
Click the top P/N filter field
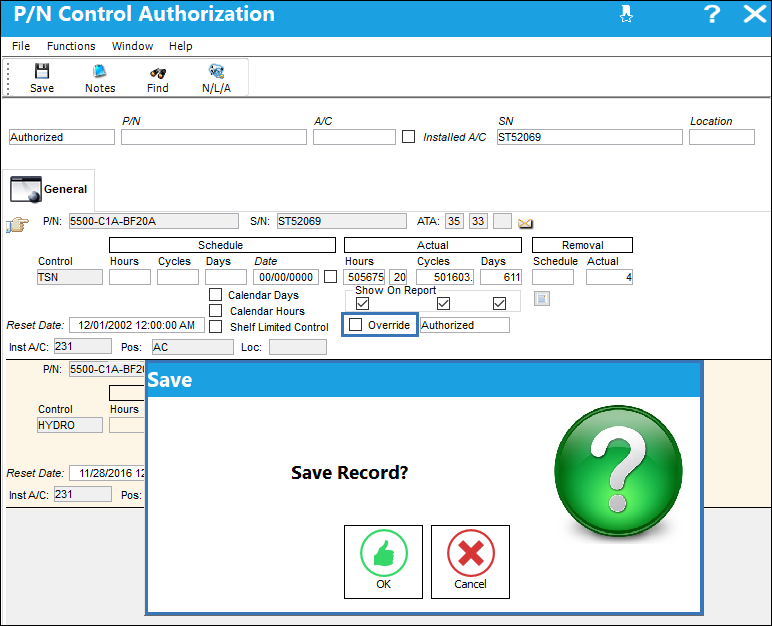pyautogui.click(x=214, y=137)
